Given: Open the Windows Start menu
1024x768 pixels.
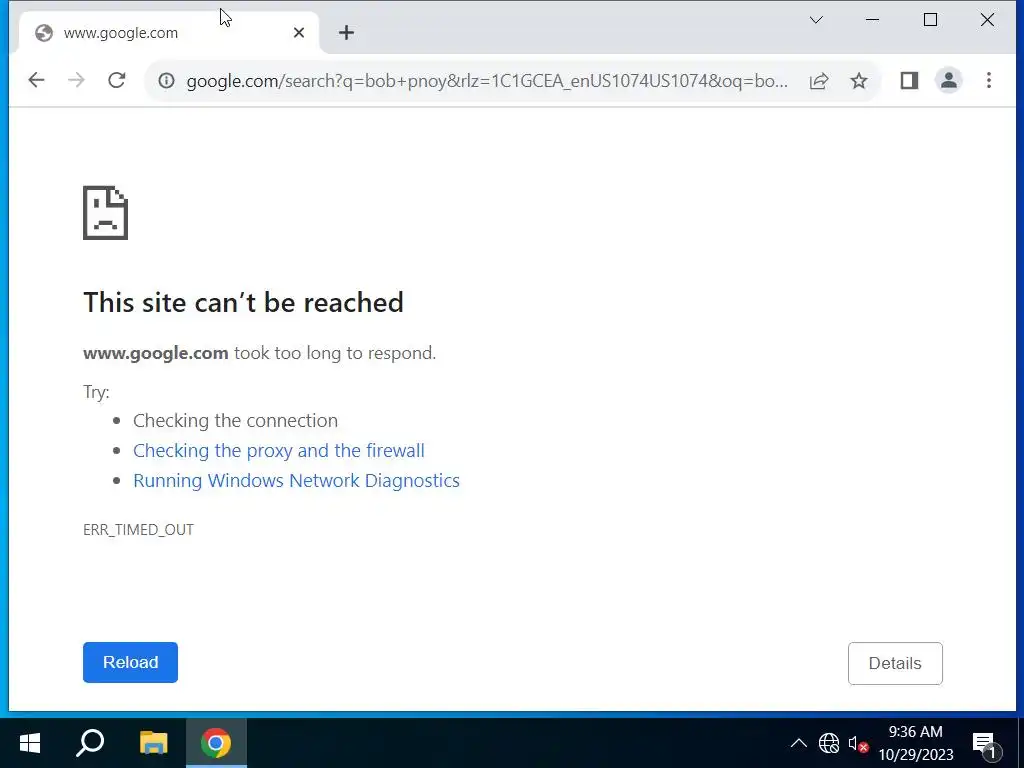Looking at the screenshot, I should click(30, 743).
